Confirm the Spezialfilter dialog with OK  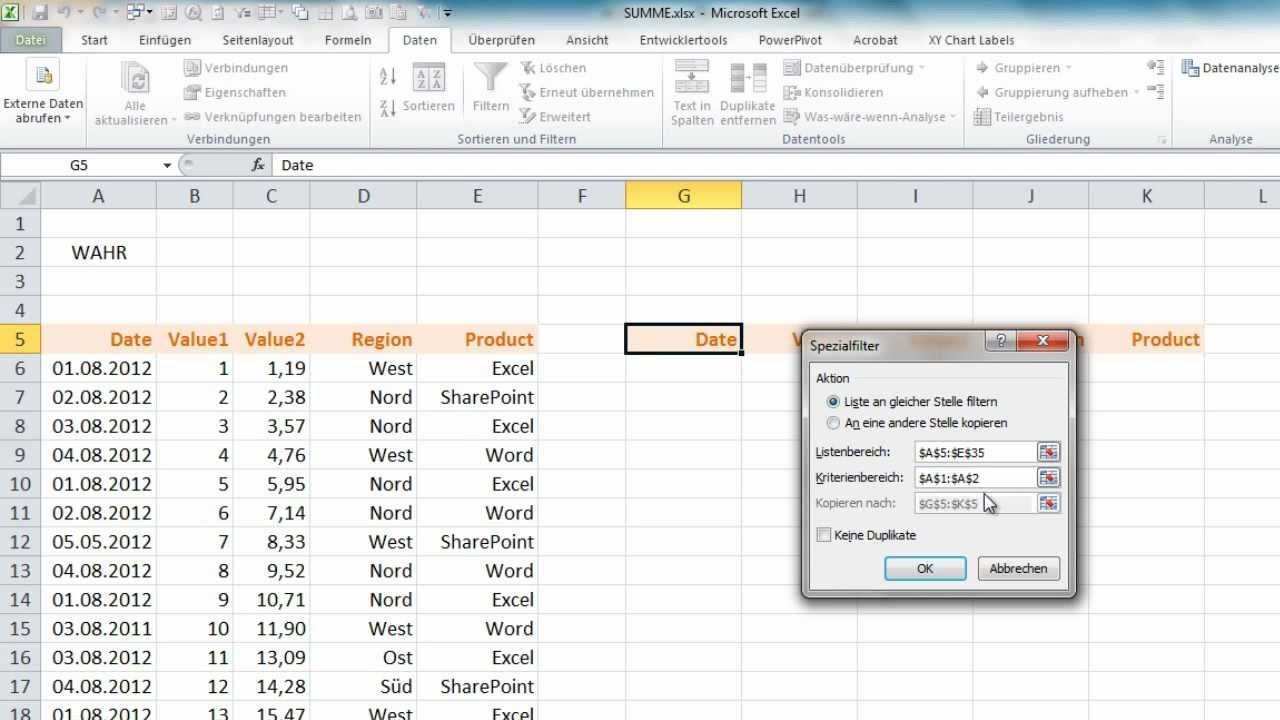coord(925,568)
